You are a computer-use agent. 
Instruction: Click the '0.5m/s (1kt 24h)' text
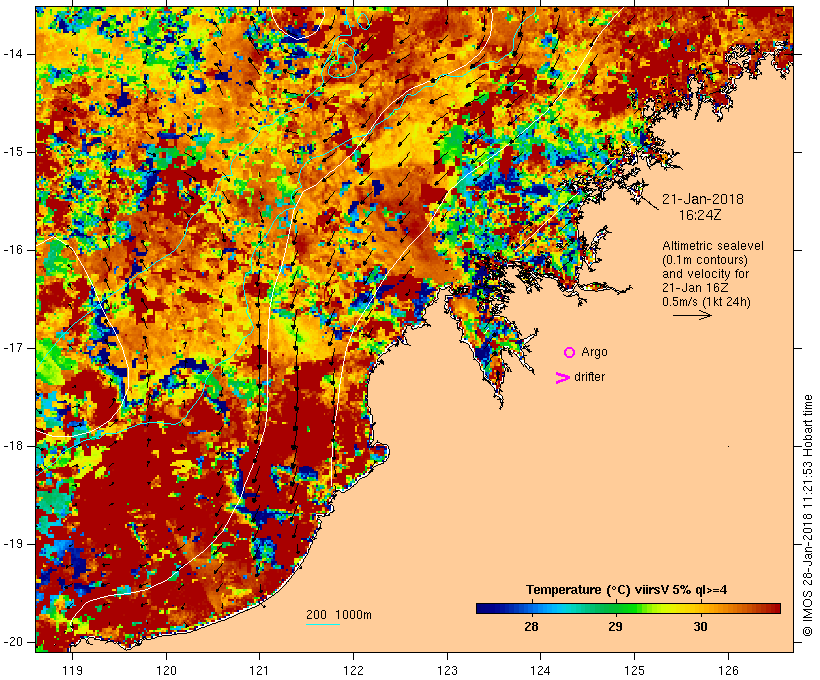pos(707,302)
